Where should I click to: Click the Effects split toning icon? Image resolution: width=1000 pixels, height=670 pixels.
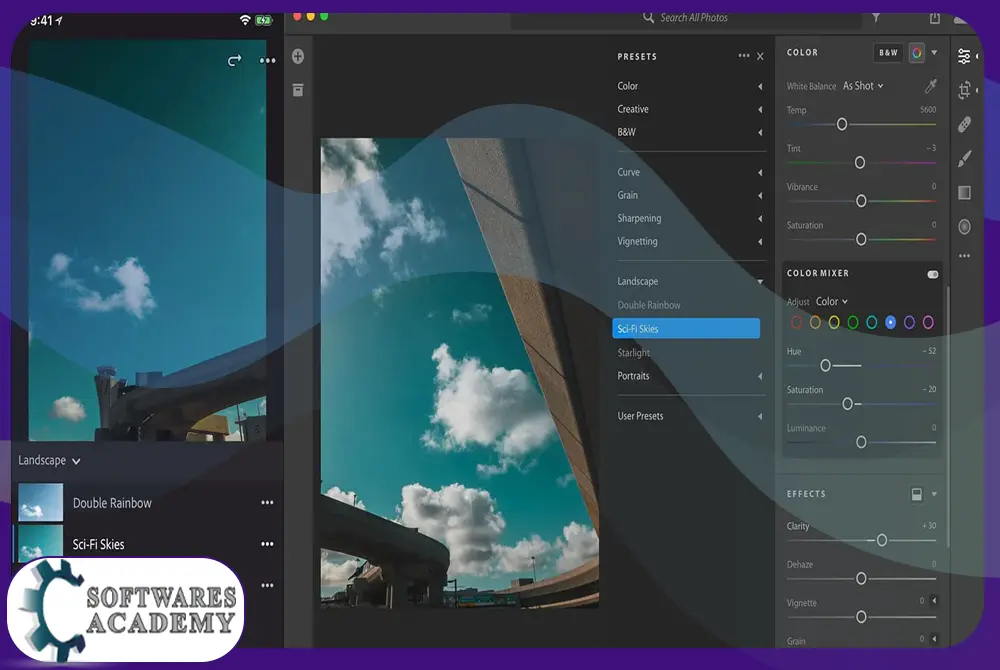point(916,494)
